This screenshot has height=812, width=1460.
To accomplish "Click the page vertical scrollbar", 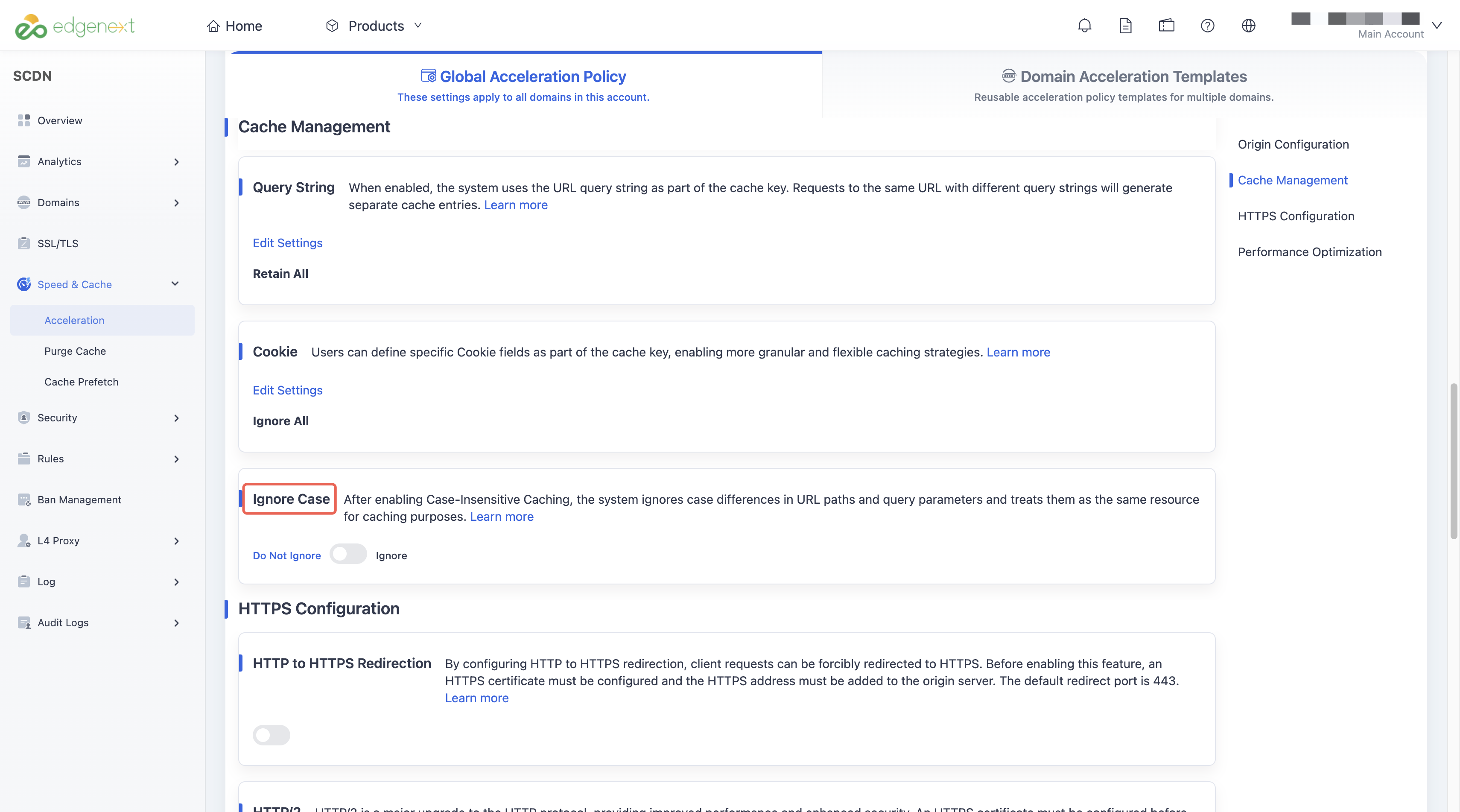I will (x=1453, y=461).
